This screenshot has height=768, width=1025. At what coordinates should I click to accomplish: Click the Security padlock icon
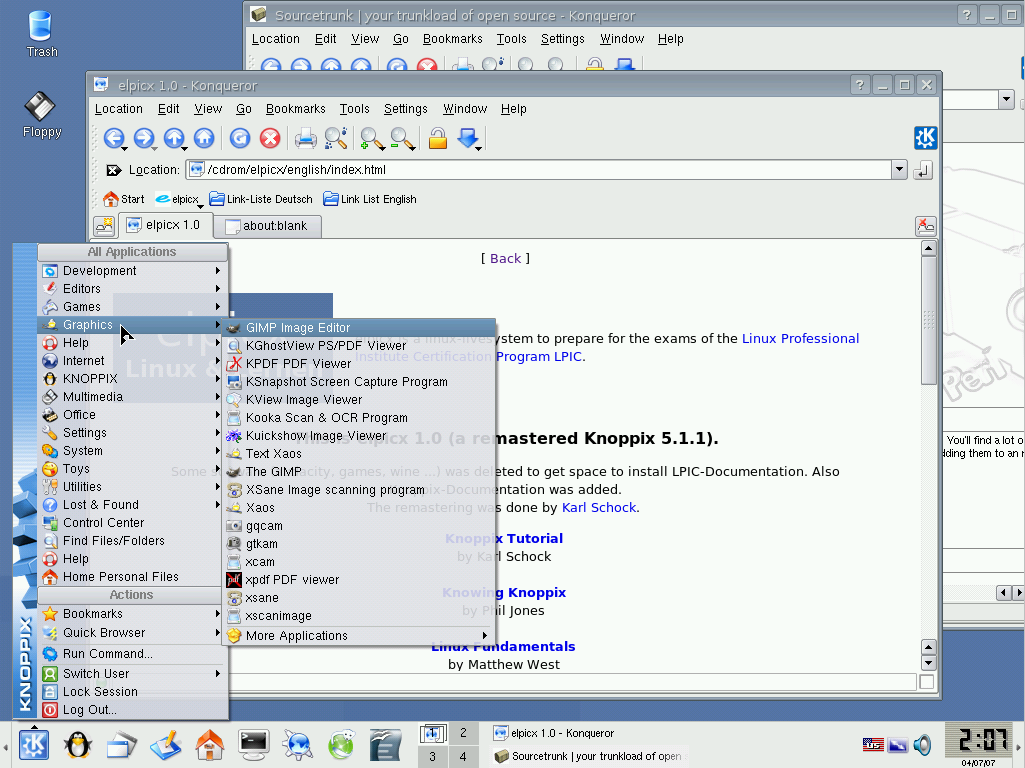[x=437, y=138]
